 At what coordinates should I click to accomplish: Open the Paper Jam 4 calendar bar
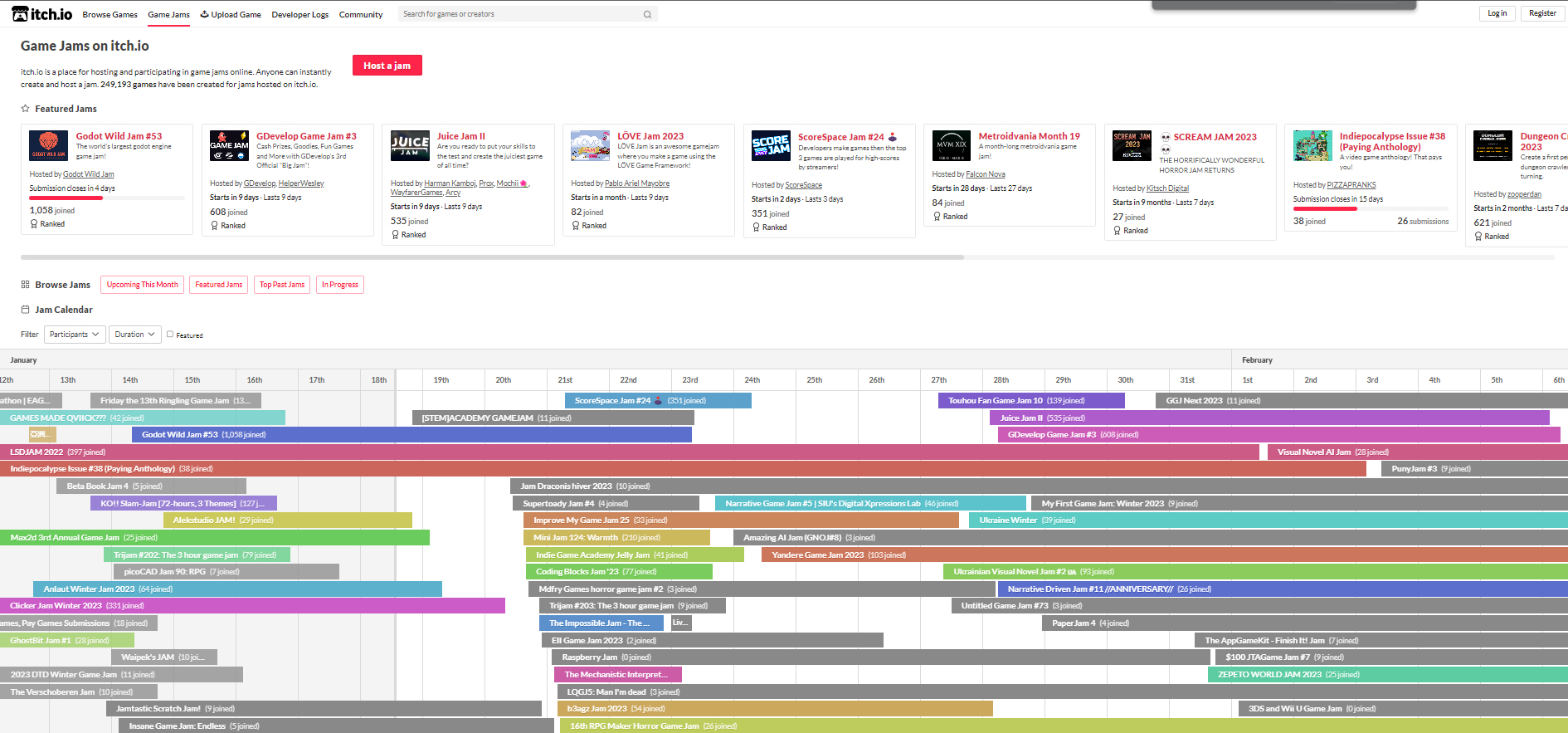[x=1305, y=623]
